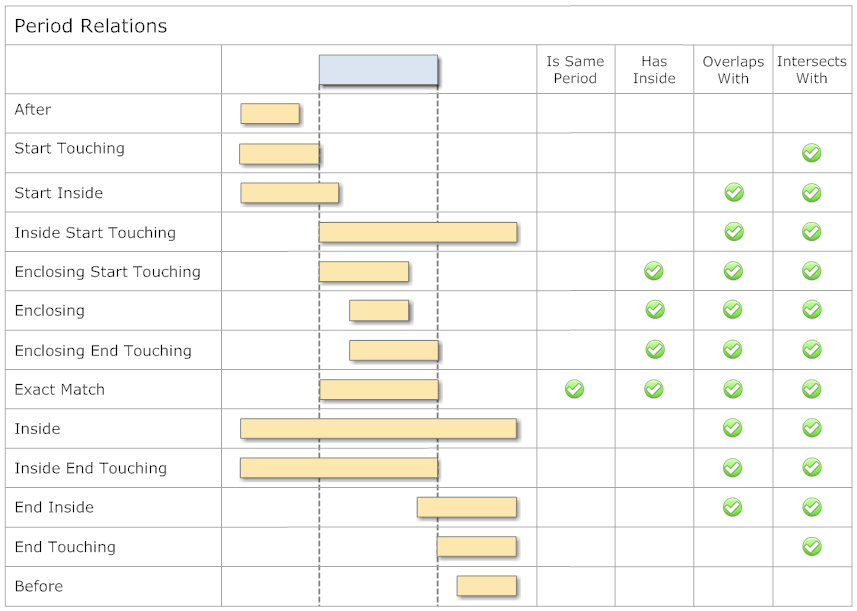The height and width of the screenshot is (611, 857).
Task: Click Inside row's Overlaps With checkmark
Action: [x=733, y=428]
